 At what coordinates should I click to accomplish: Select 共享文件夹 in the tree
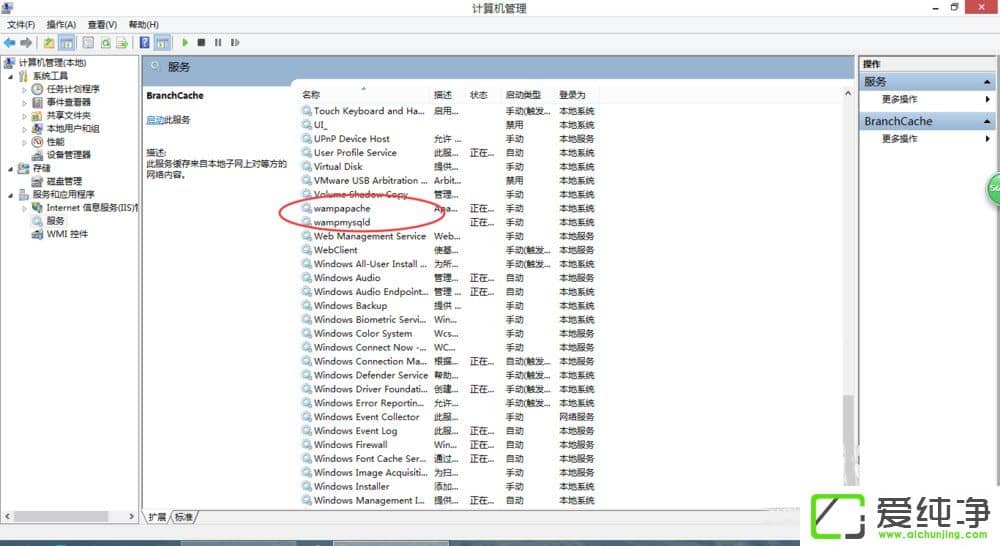[x=68, y=115]
